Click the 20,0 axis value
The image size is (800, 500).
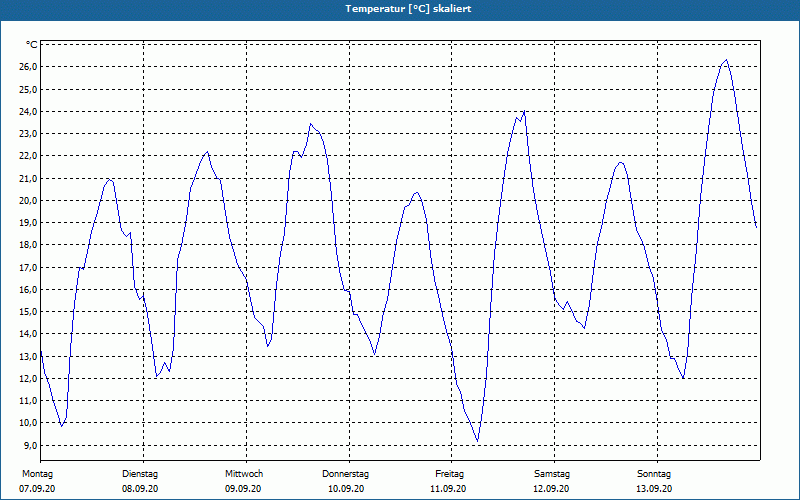click(x=29, y=201)
